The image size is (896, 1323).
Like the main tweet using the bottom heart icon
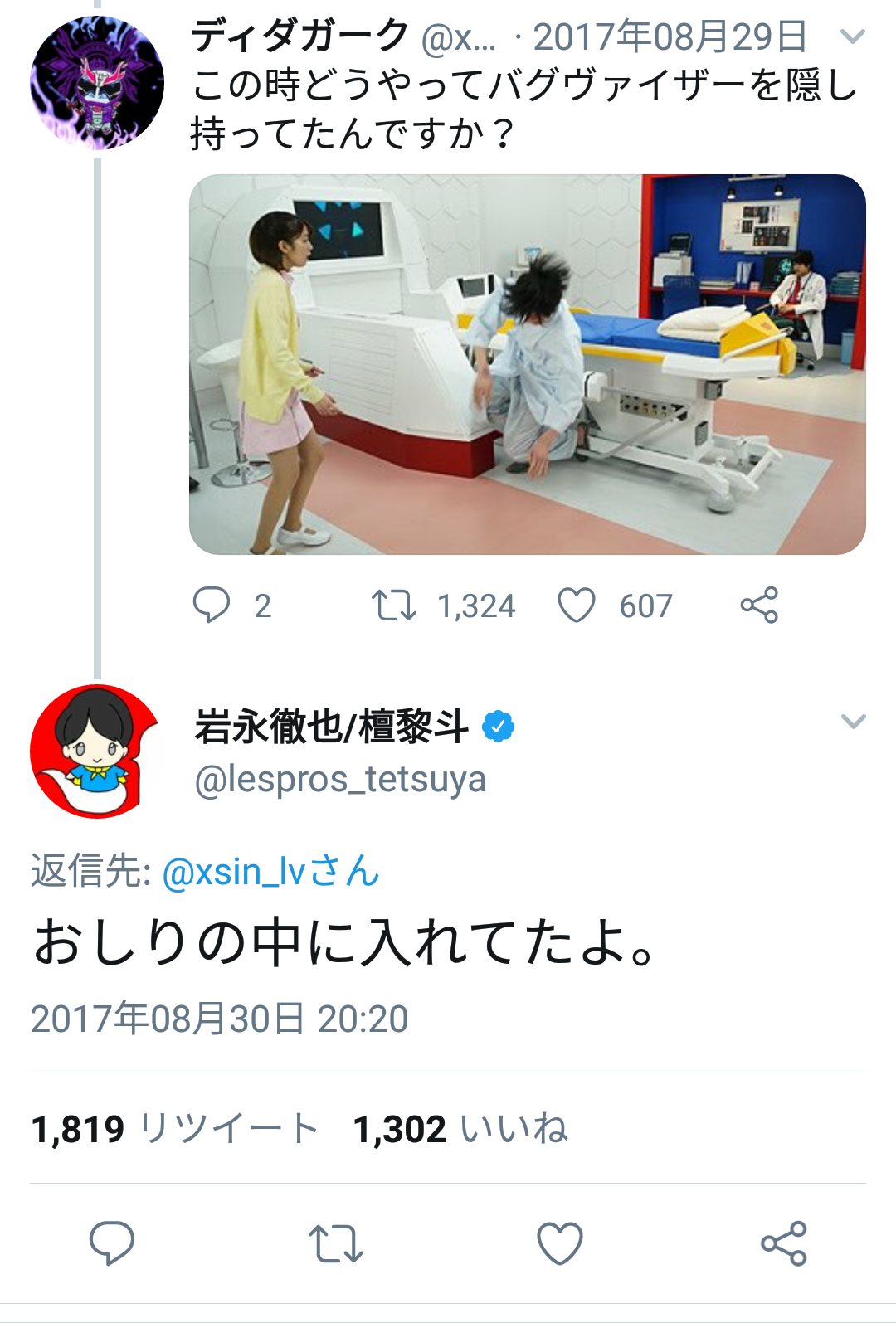click(x=560, y=1243)
